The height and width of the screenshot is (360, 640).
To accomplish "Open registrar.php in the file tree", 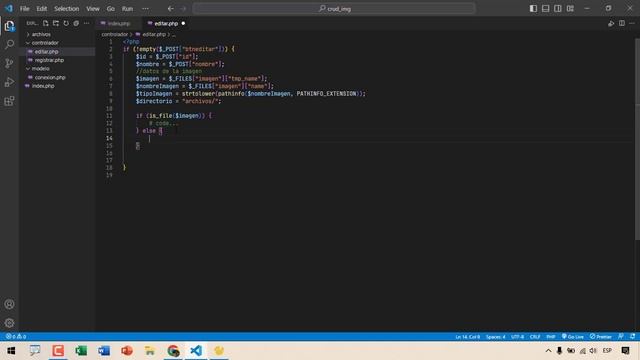I will 49,60.
